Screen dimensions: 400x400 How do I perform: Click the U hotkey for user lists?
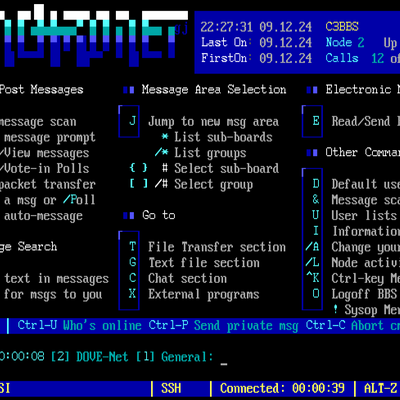316,215
